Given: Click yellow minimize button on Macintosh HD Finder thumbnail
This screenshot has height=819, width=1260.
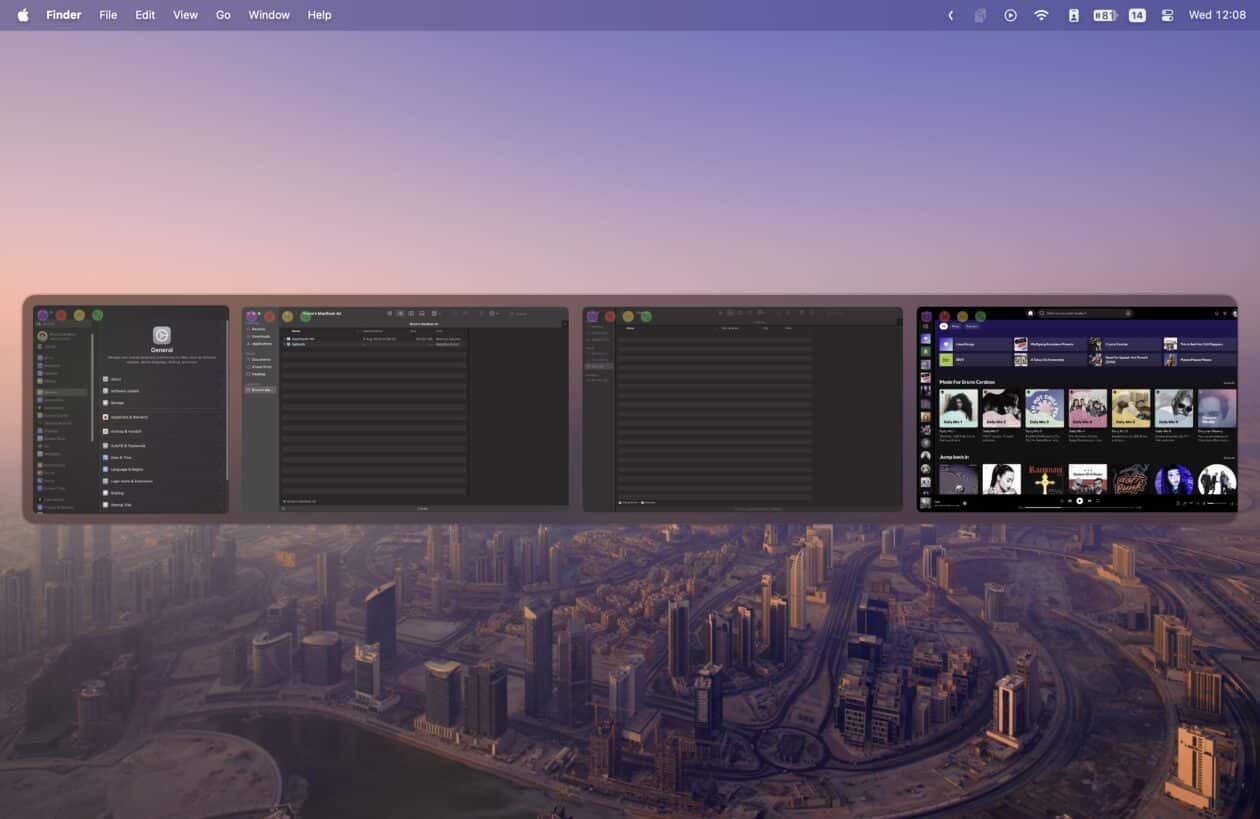Looking at the screenshot, I should (x=288, y=316).
